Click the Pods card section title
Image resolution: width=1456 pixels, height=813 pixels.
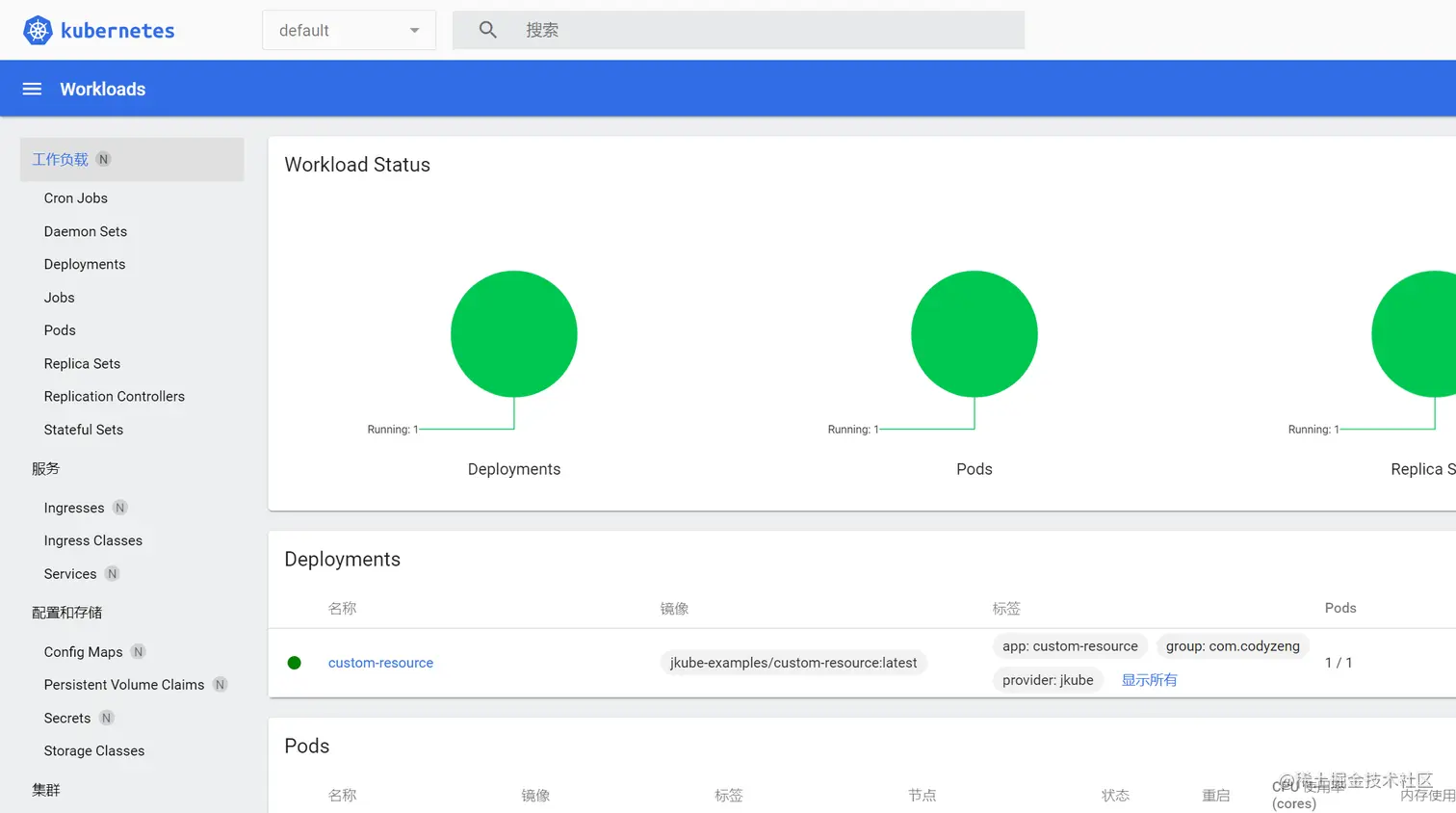coord(306,747)
